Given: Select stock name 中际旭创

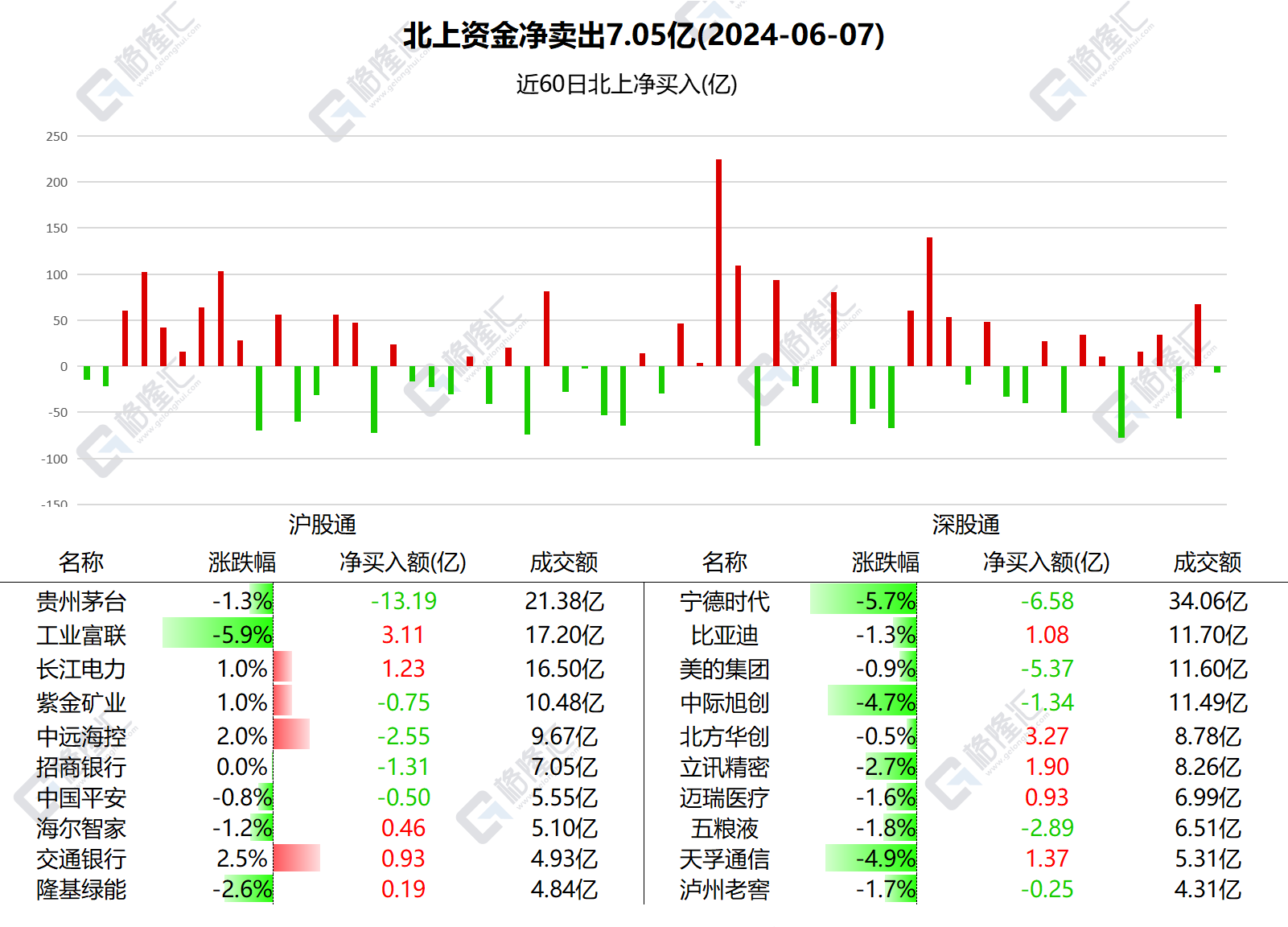Looking at the screenshot, I should pos(725,702).
